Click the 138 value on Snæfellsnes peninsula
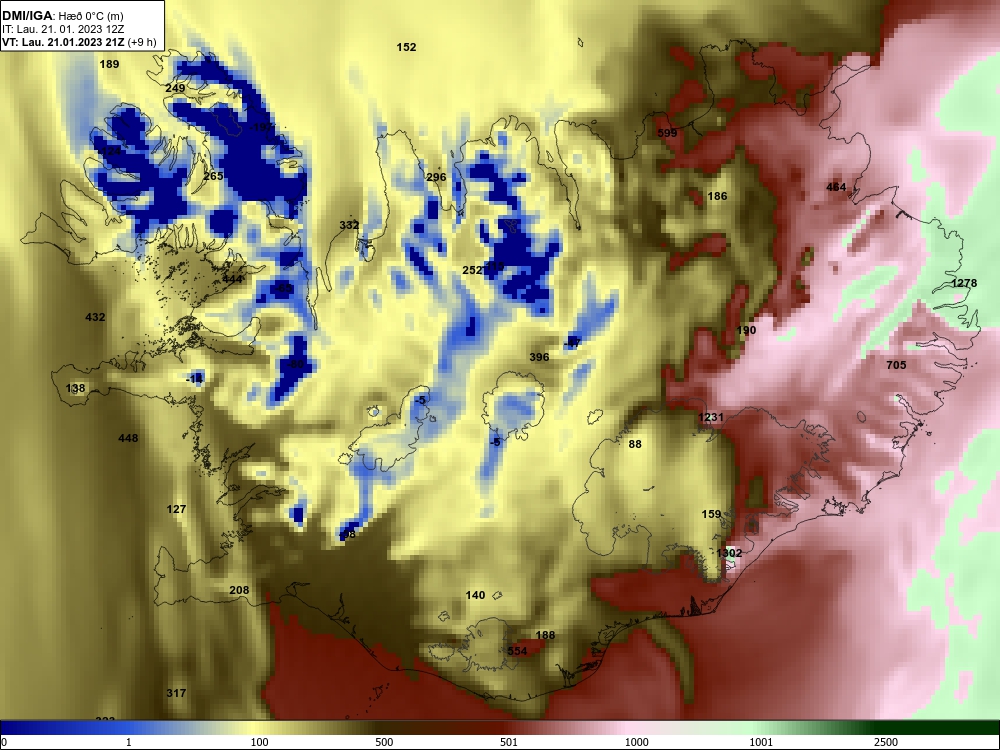This screenshot has width=1000, height=750. (75, 388)
